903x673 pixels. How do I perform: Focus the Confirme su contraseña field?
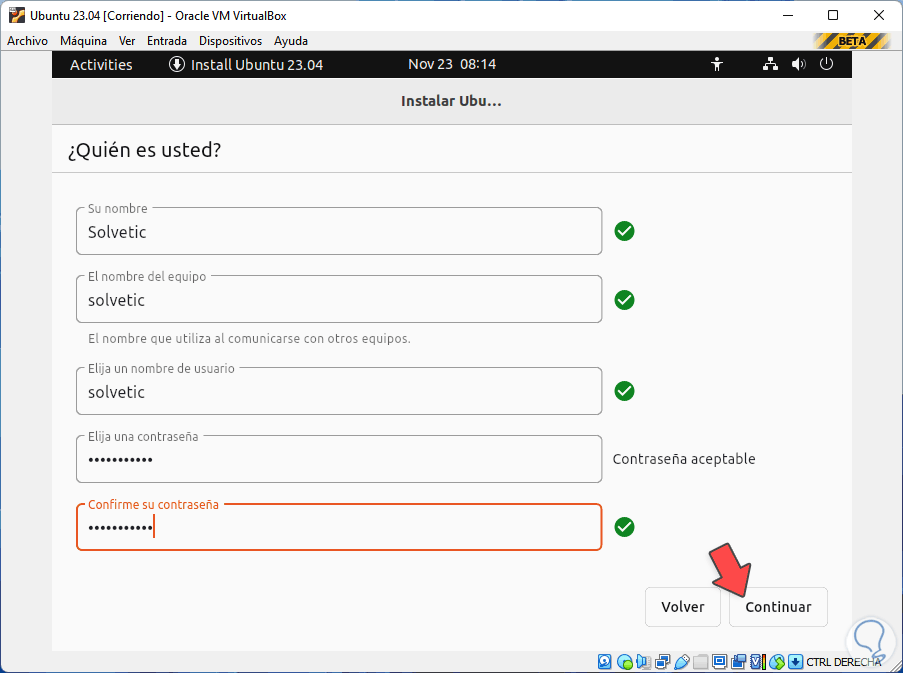339,527
